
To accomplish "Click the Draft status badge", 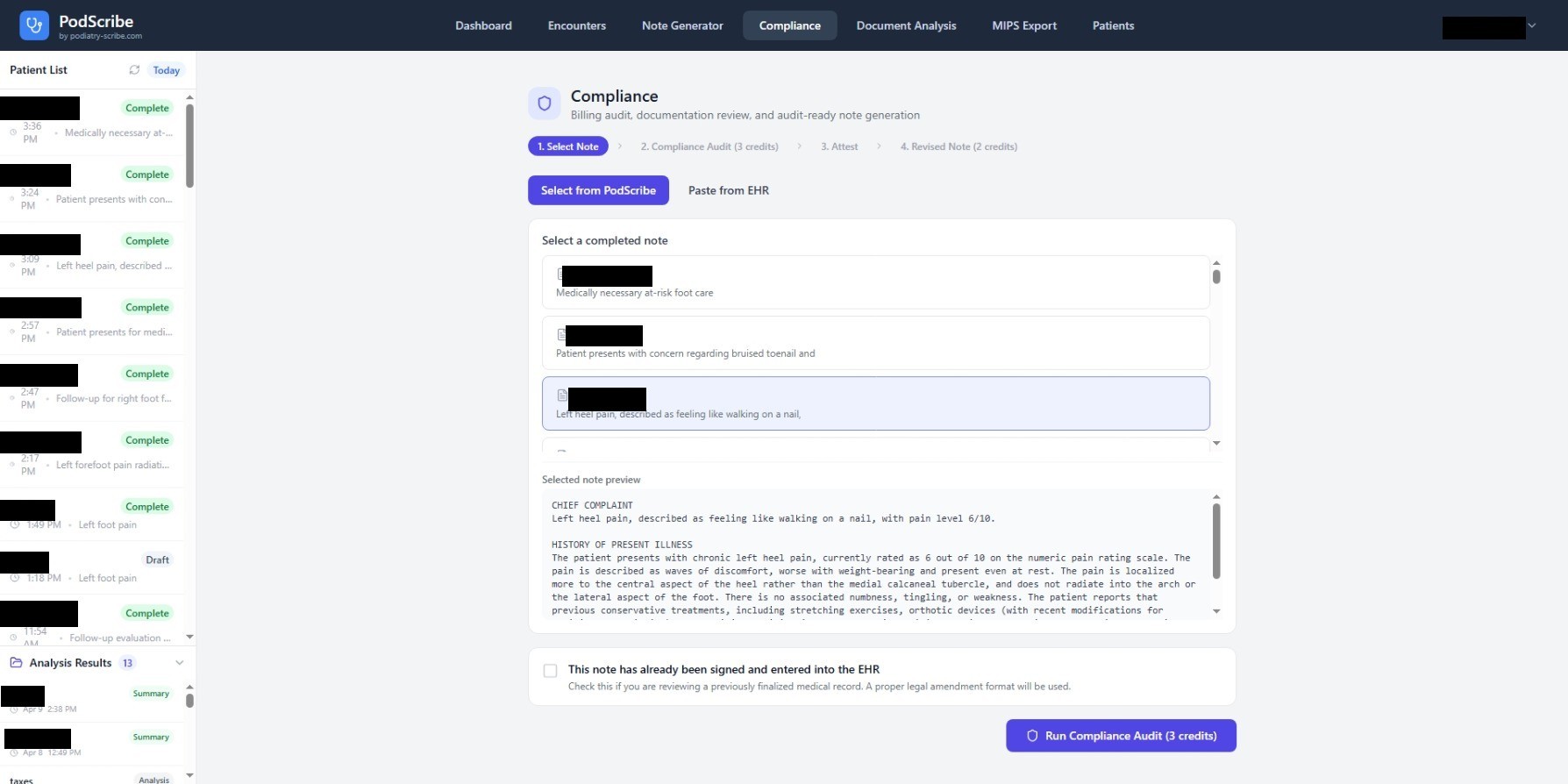I will (158, 559).
